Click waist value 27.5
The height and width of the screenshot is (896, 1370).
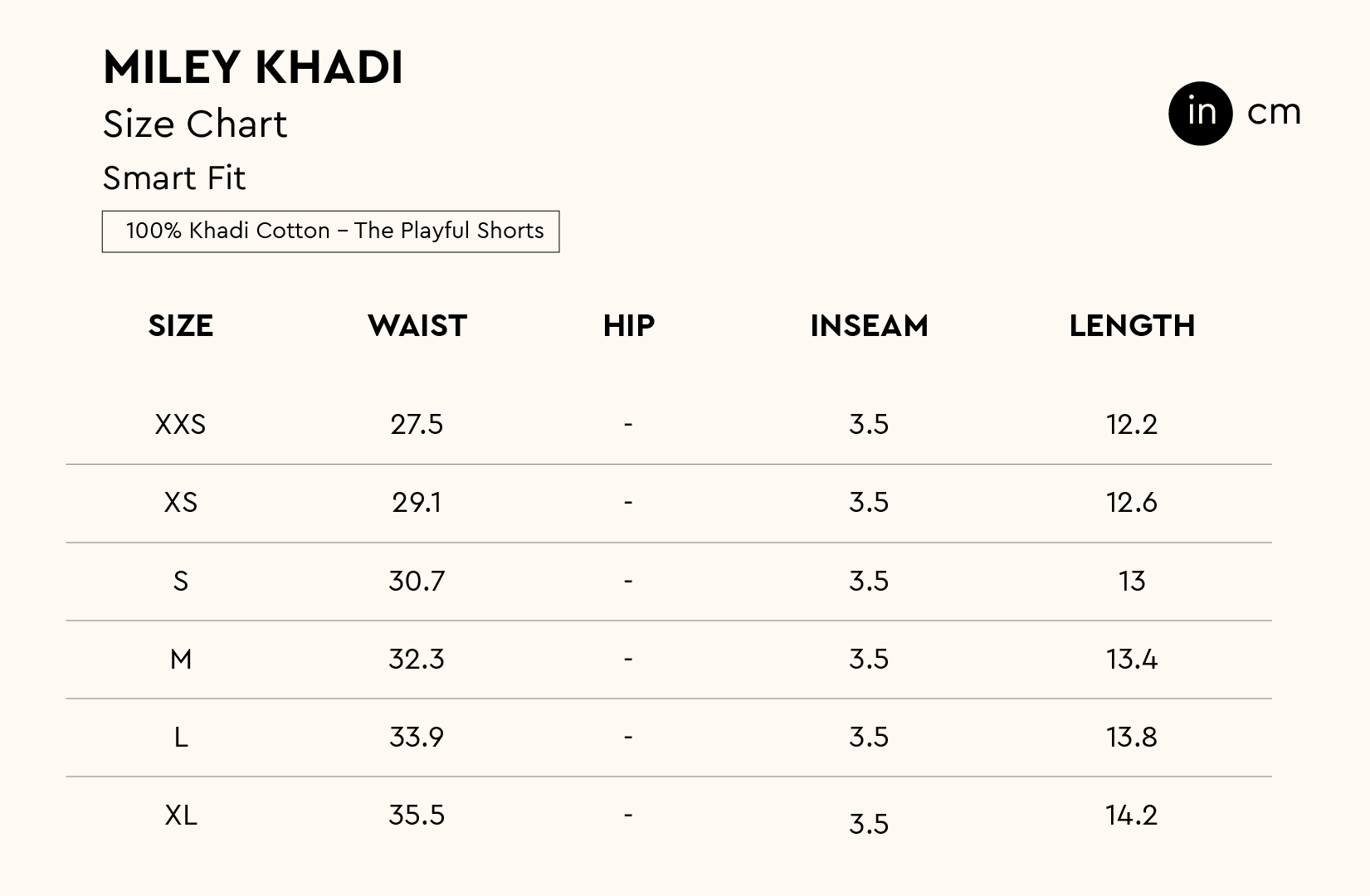click(417, 425)
